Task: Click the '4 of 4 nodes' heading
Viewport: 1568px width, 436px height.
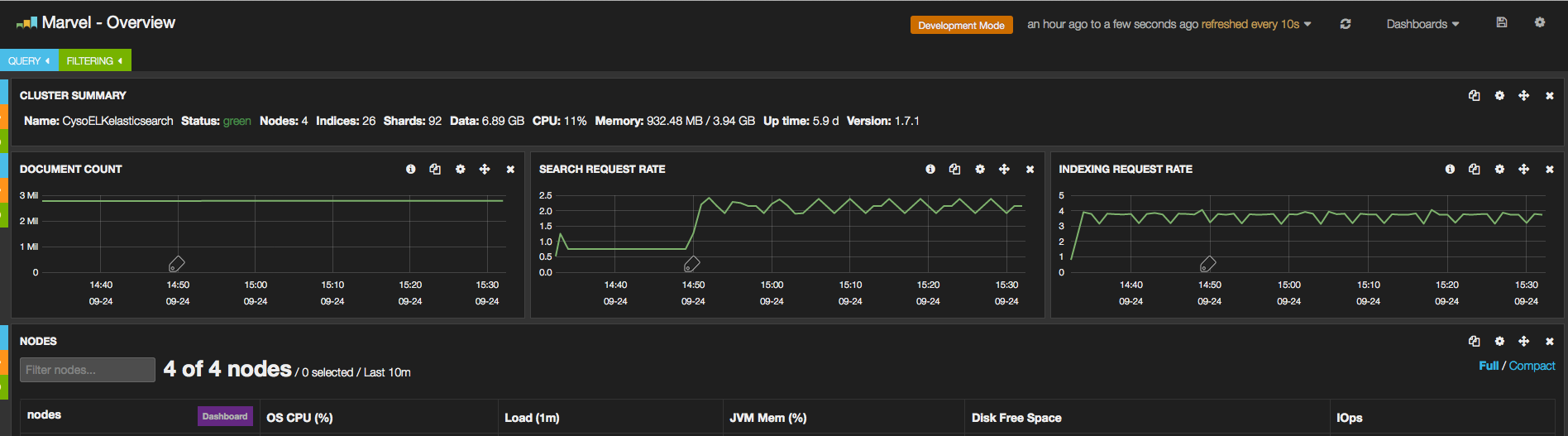Action: [x=227, y=369]
